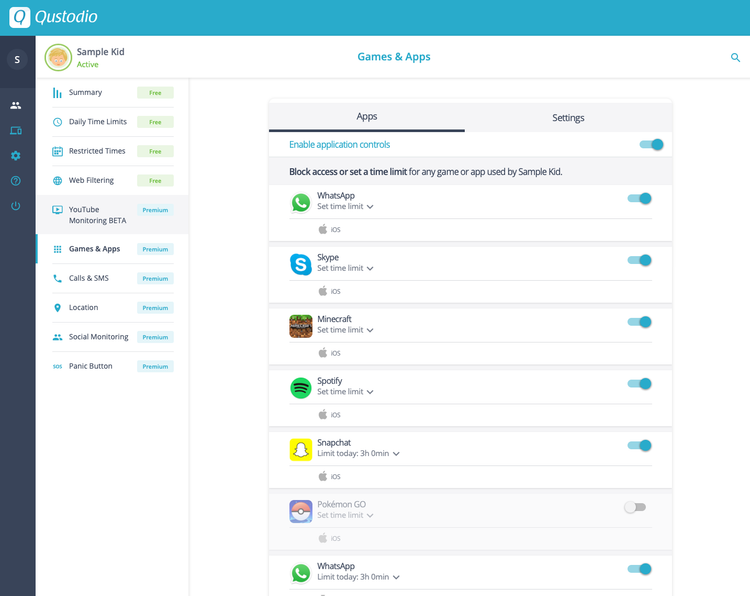Click the iOS label under Skype
The width and height of the screenshot is (750, 596).
[336, 291]
